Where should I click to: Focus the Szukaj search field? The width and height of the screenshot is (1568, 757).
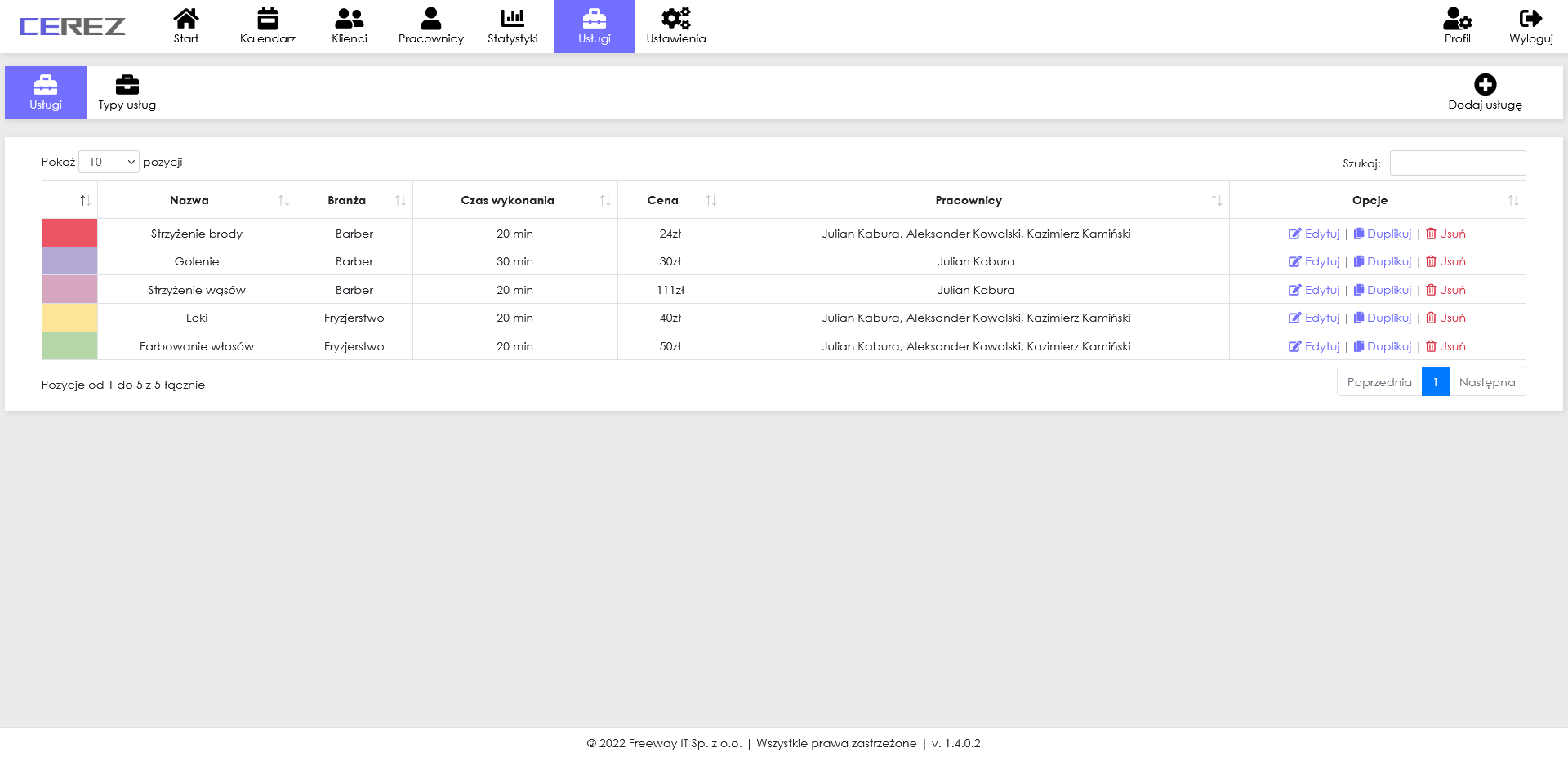pyautogui.click(x=1457, y=163)
